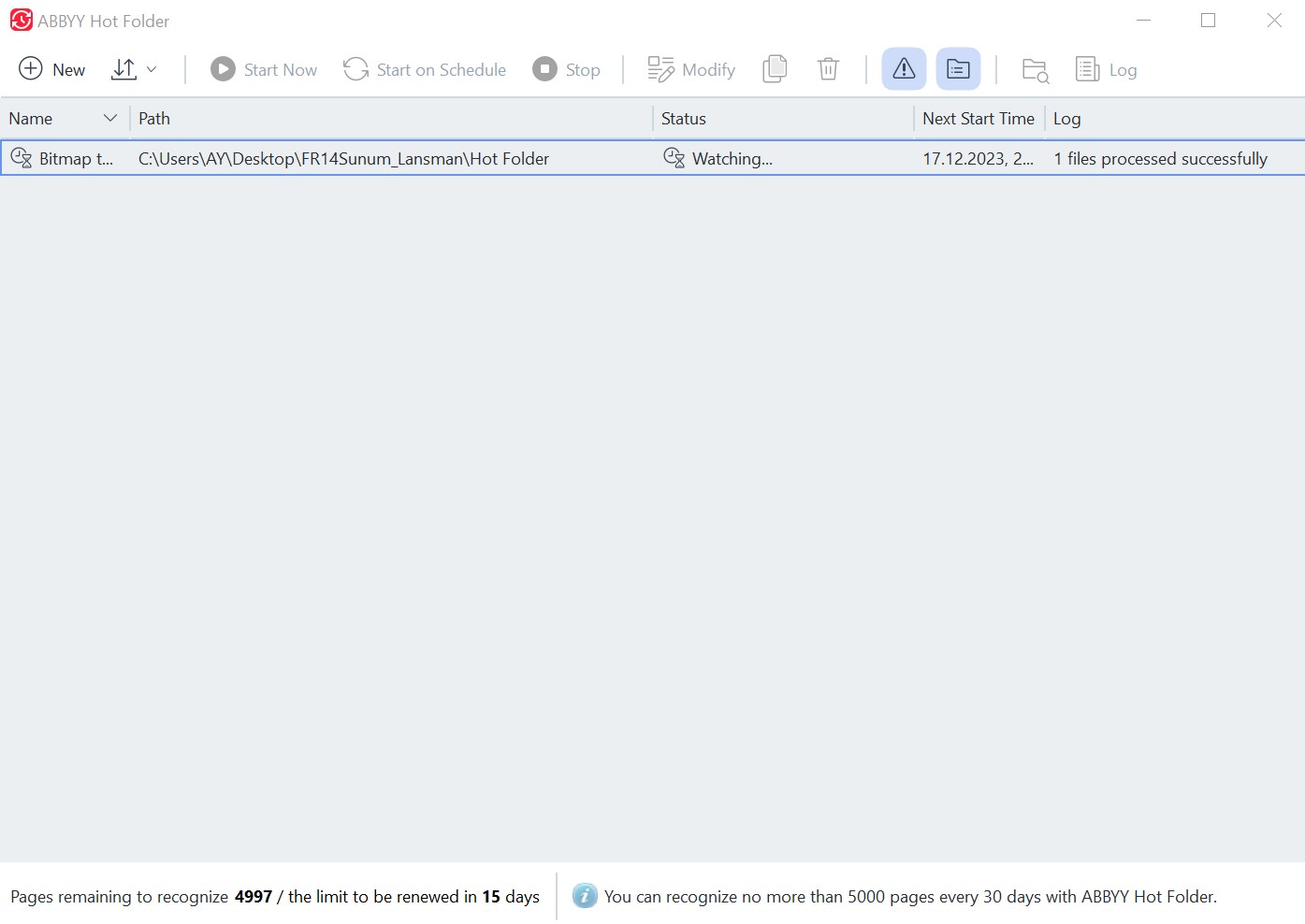
Task: Sort by Next Start Time column
Action: point(979,119)
